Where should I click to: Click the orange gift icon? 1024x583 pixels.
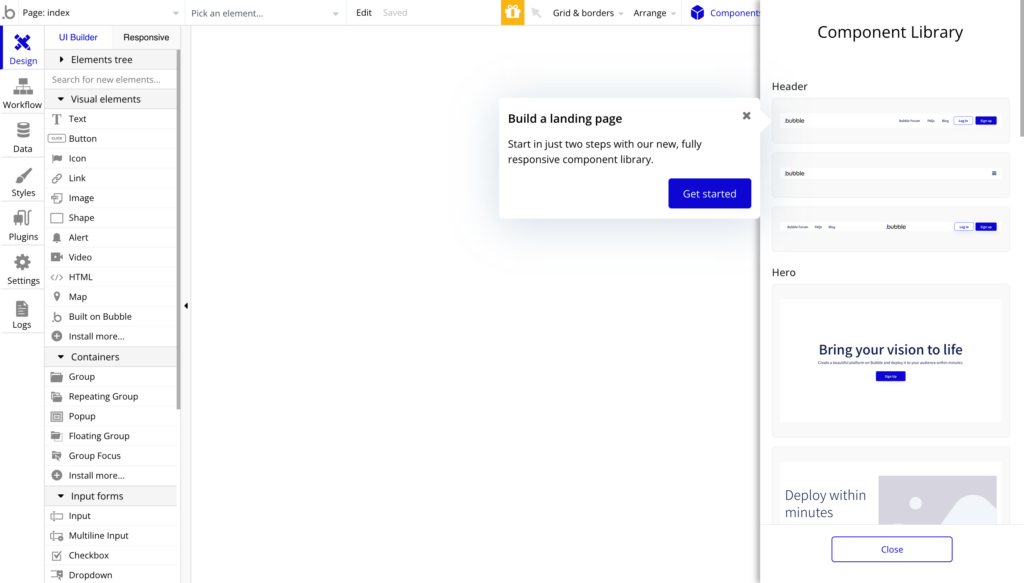[x=513, y=12]
